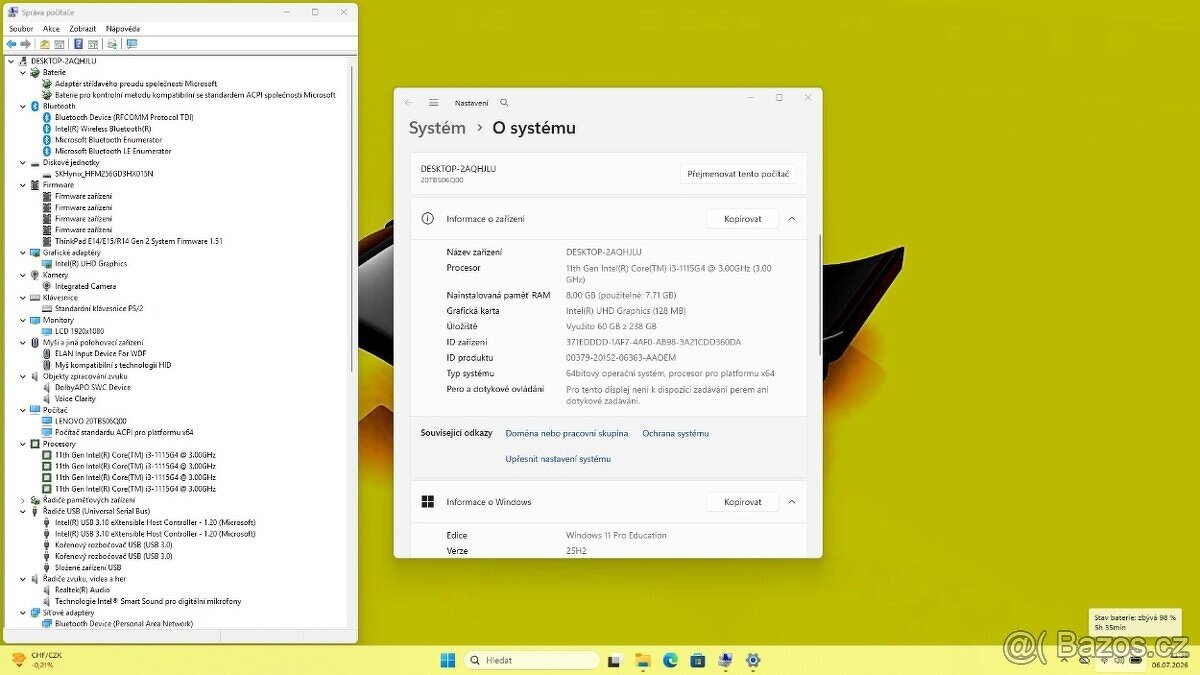Select Voice Clarity device
Image resolution: width=1200 pixels, height=675 pixels.
pyautogui.click(x=76, y=399)
